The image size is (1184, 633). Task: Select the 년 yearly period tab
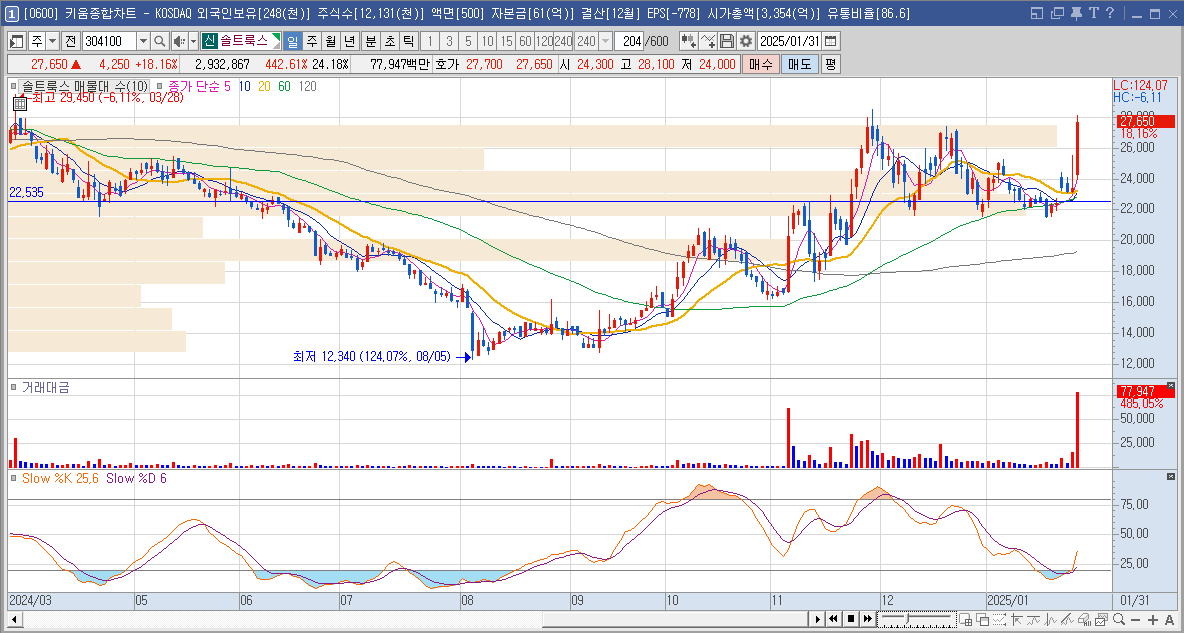(349, 41)
